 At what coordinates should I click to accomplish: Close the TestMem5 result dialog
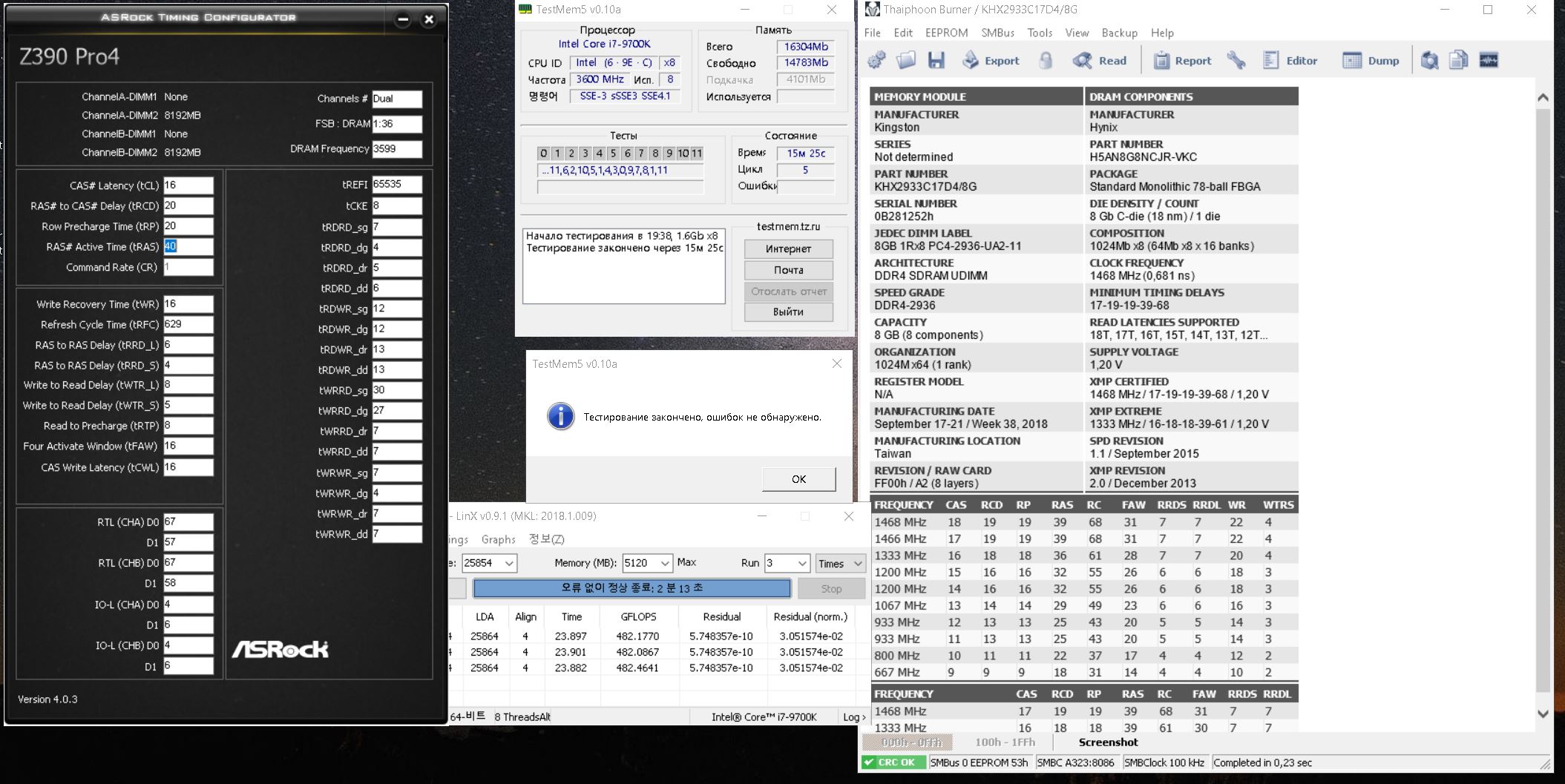pyautogui.click(x=837, y=363)
